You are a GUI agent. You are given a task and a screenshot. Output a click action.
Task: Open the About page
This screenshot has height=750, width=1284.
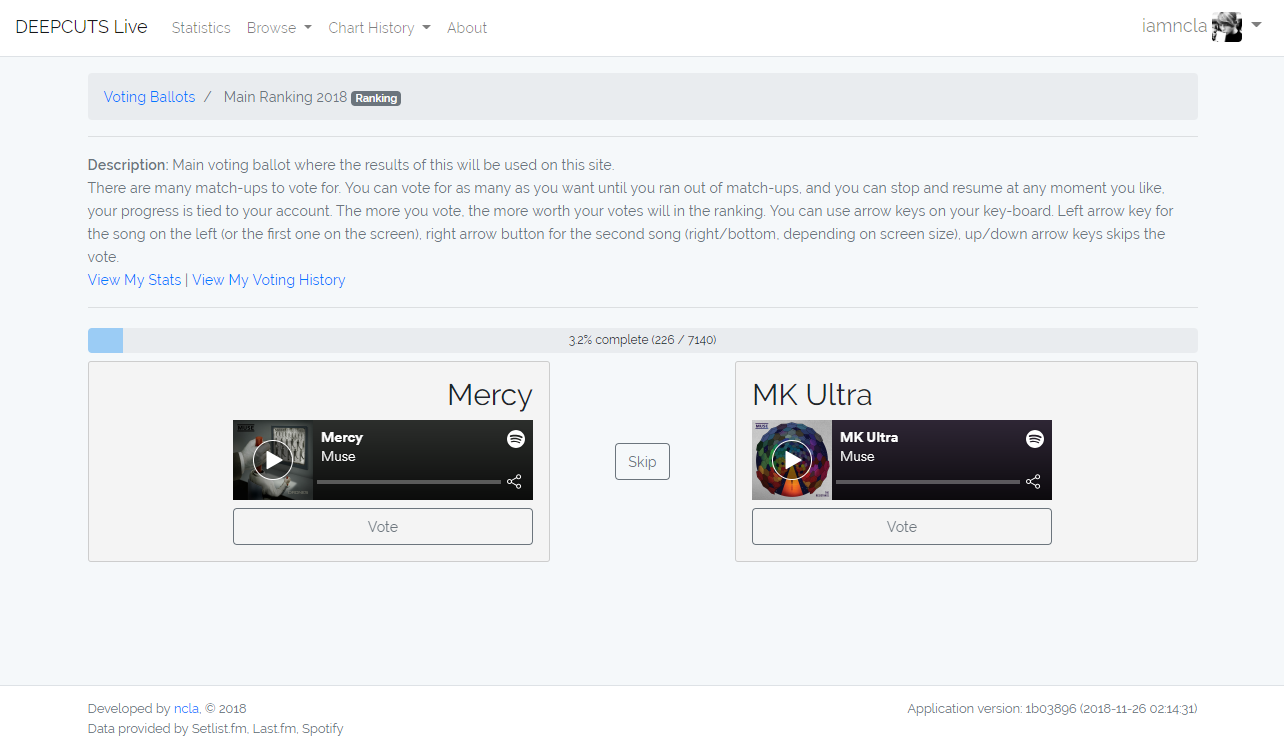click(x=467, y=28)
